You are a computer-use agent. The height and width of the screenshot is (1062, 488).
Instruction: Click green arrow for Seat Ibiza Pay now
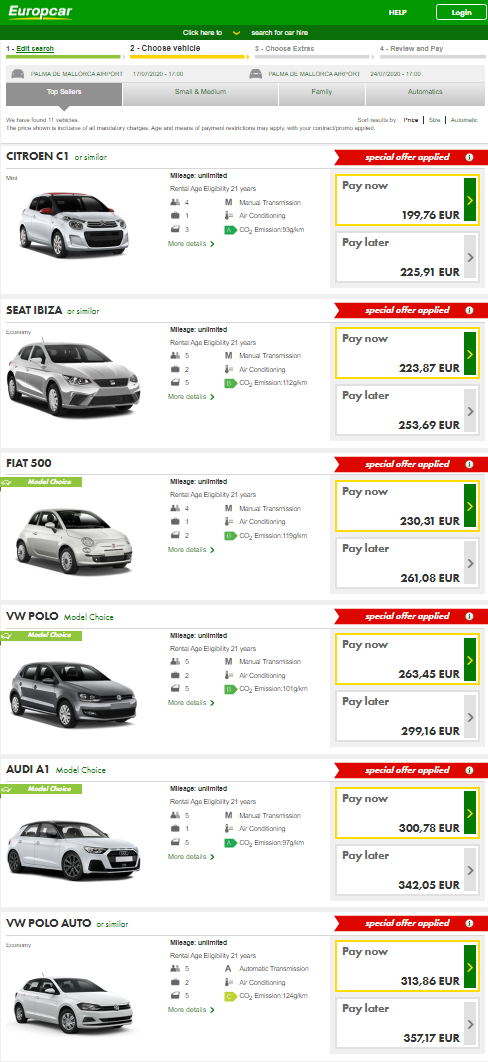point(470,353)
